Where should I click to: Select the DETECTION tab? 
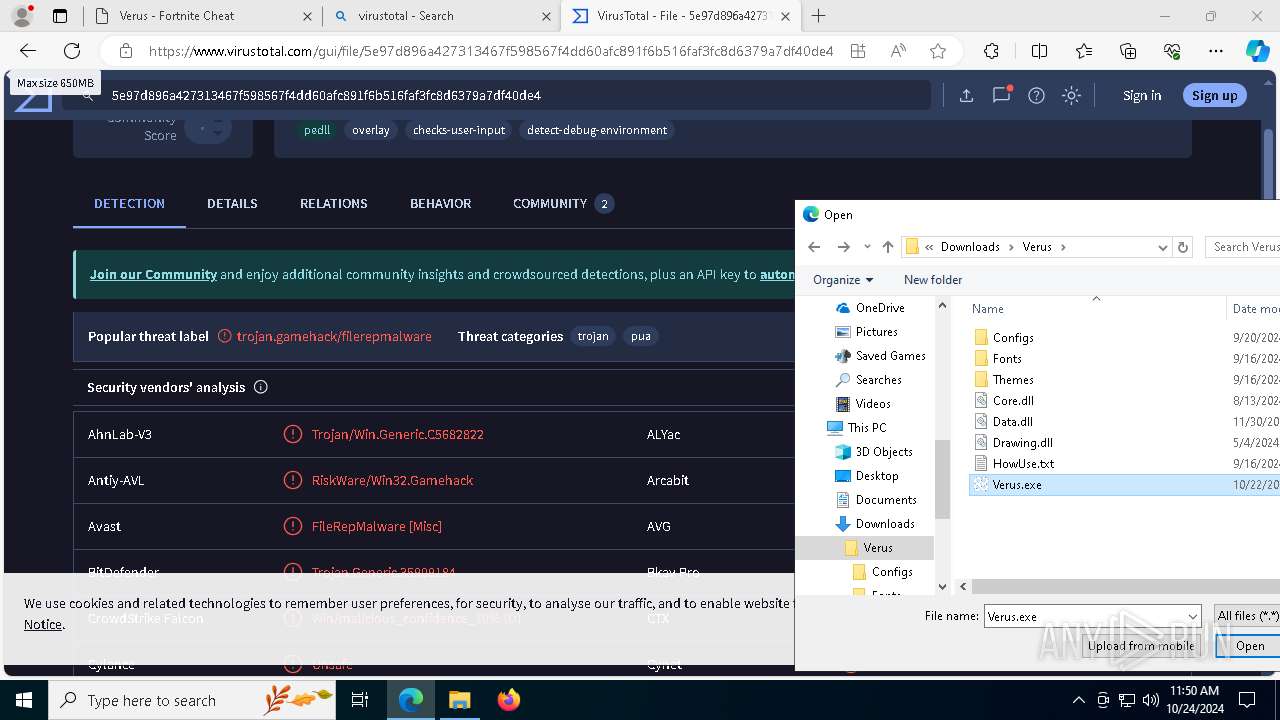point(129,203)
